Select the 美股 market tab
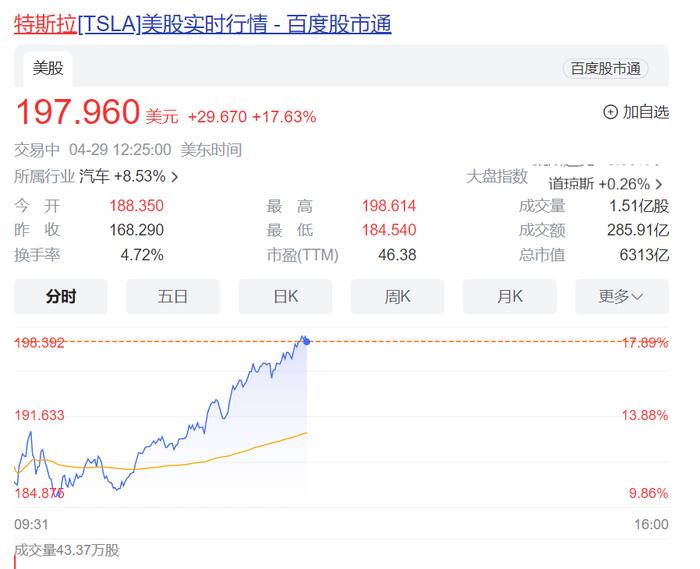The height and width of the screenshot is (569, 700). click(47, 68)
